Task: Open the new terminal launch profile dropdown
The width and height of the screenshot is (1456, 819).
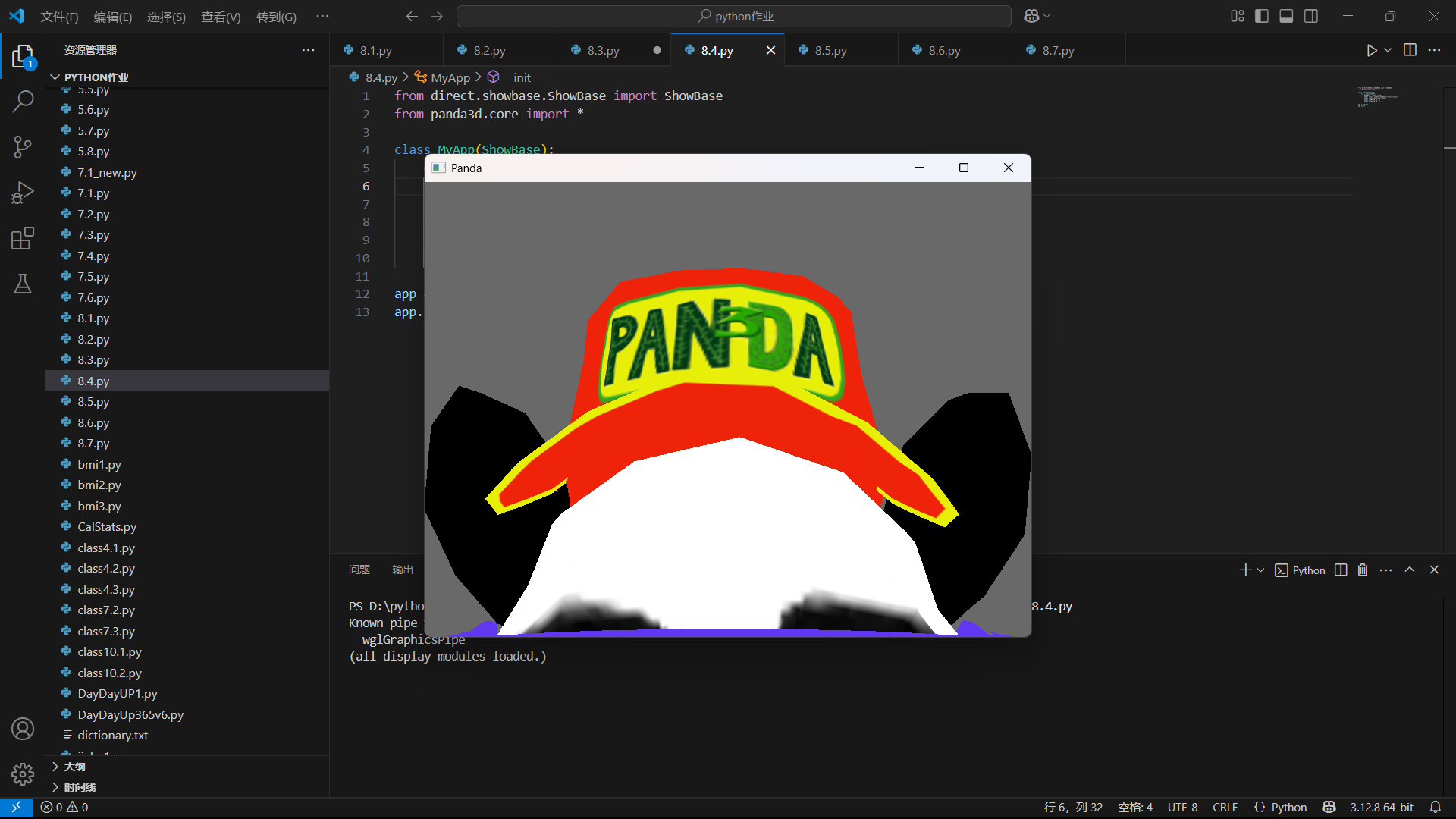Action: click(x=1260, y=570)
